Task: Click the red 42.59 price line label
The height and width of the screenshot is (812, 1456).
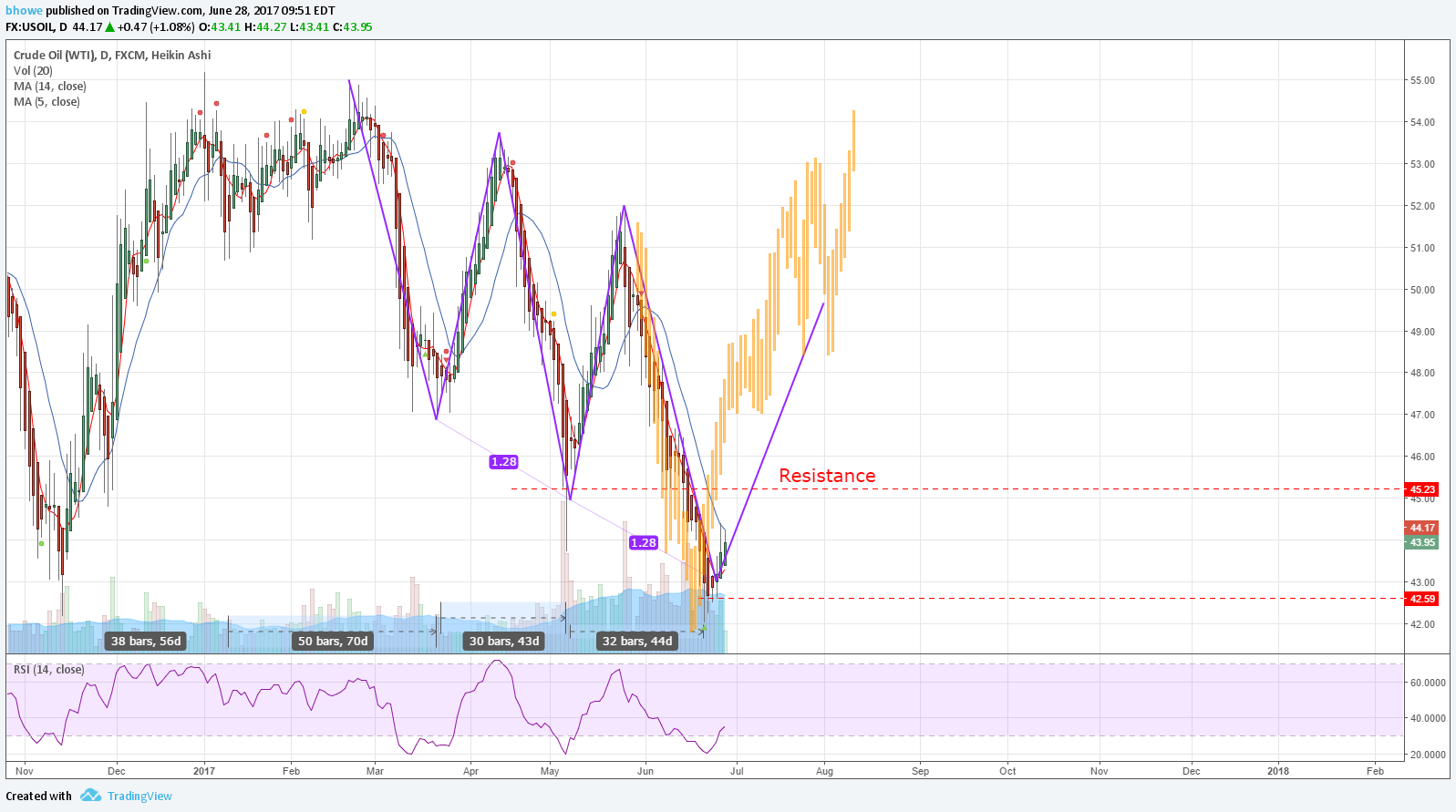Action: coord(1422,599)
